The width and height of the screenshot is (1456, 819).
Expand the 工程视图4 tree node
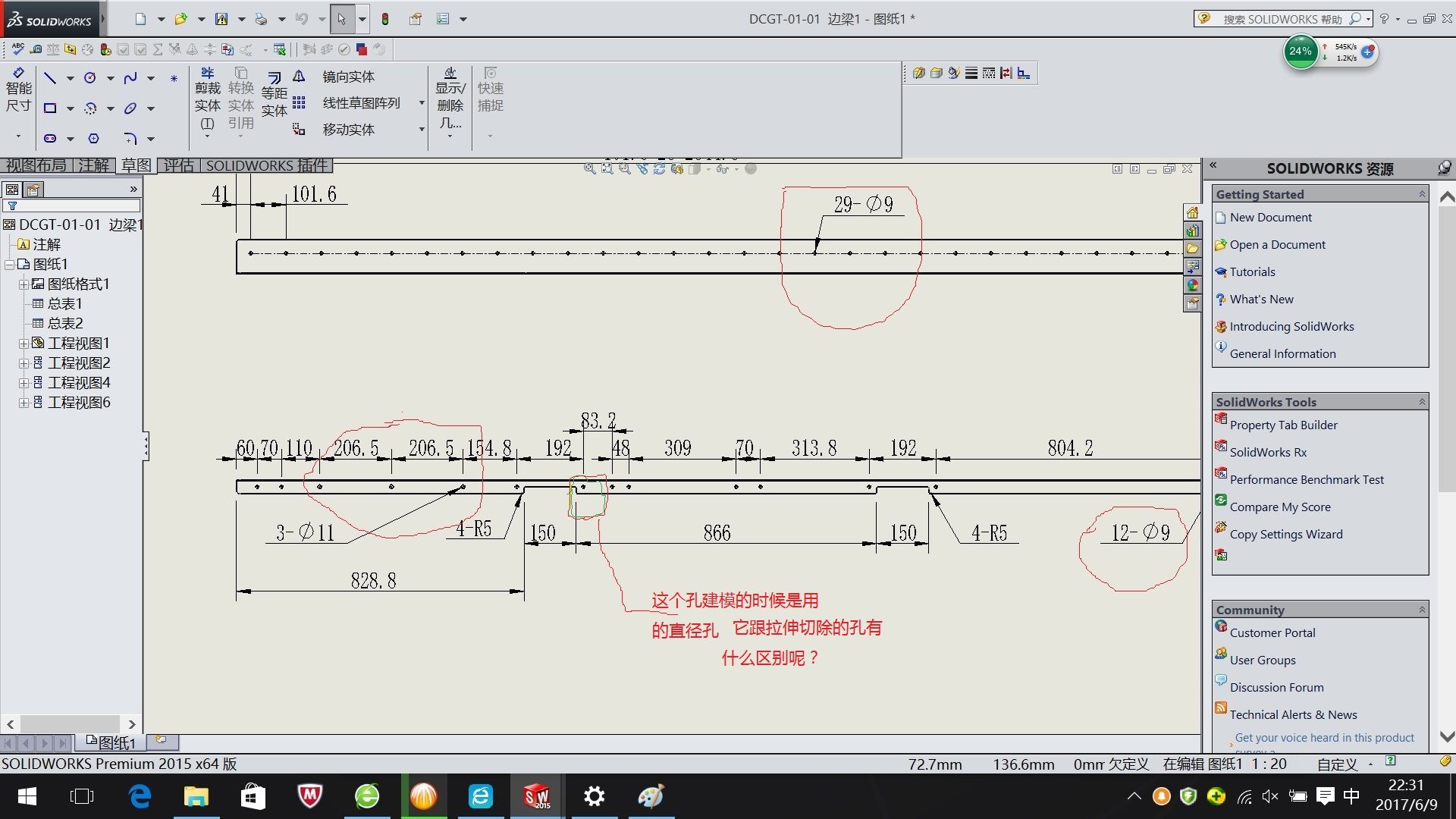[24, 383]
